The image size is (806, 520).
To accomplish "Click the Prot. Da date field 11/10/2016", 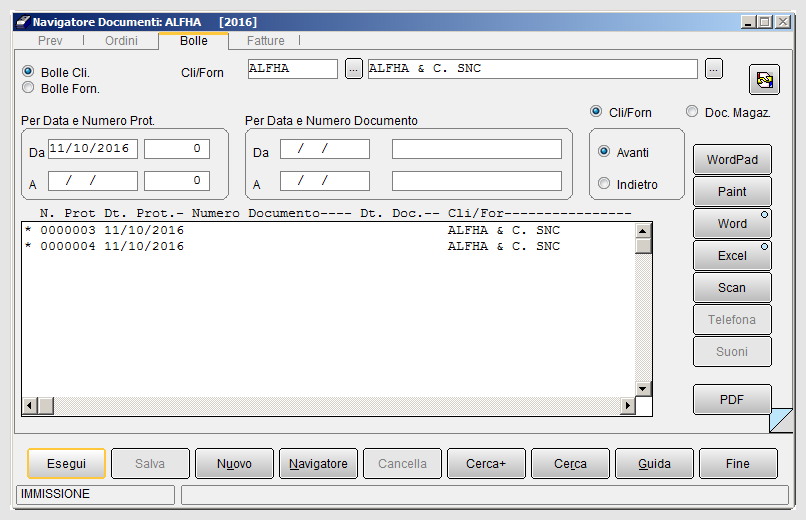I will [x=93, y=149].
